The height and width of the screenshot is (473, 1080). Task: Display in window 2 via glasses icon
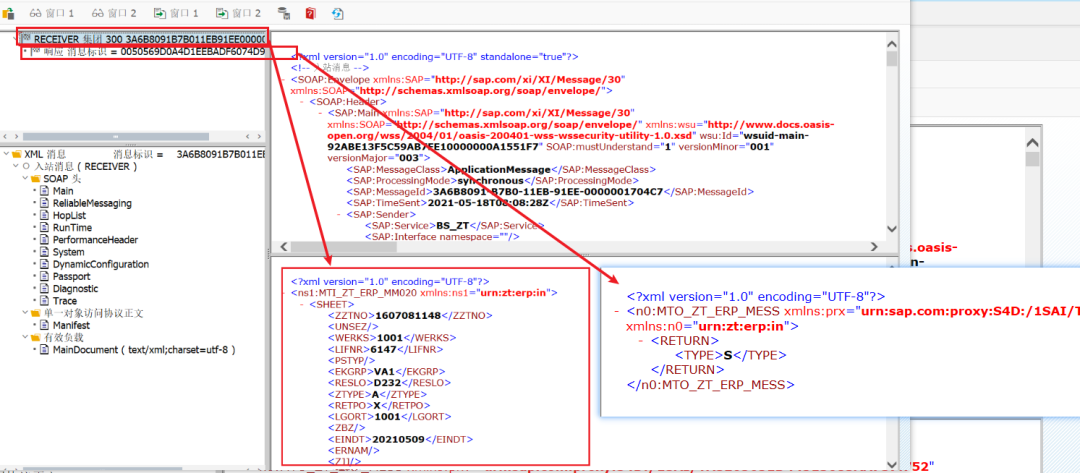coord(113,13)
